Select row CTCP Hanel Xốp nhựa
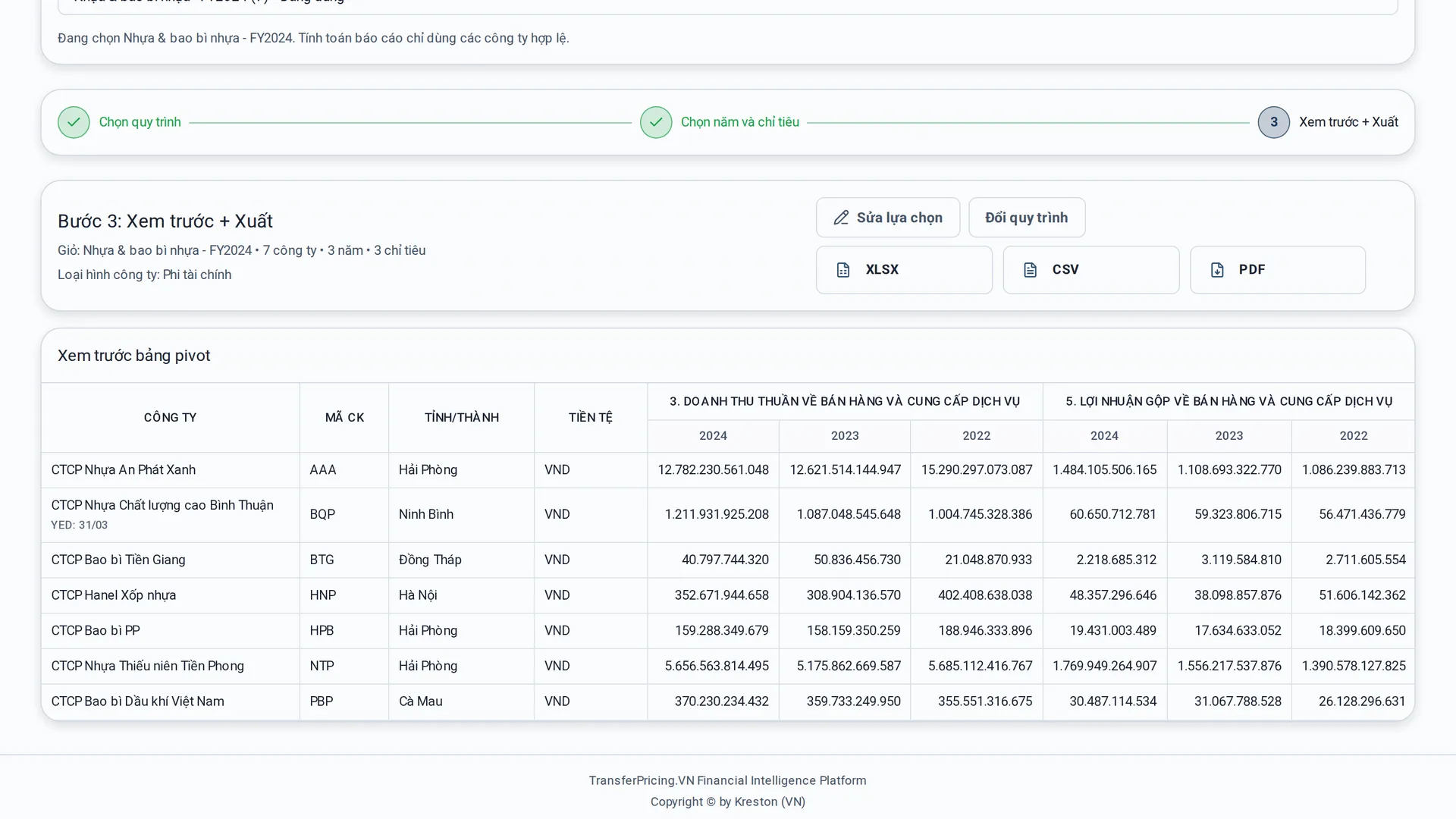The height and width of the screenshot is (819, 1456). coord(728,595)
